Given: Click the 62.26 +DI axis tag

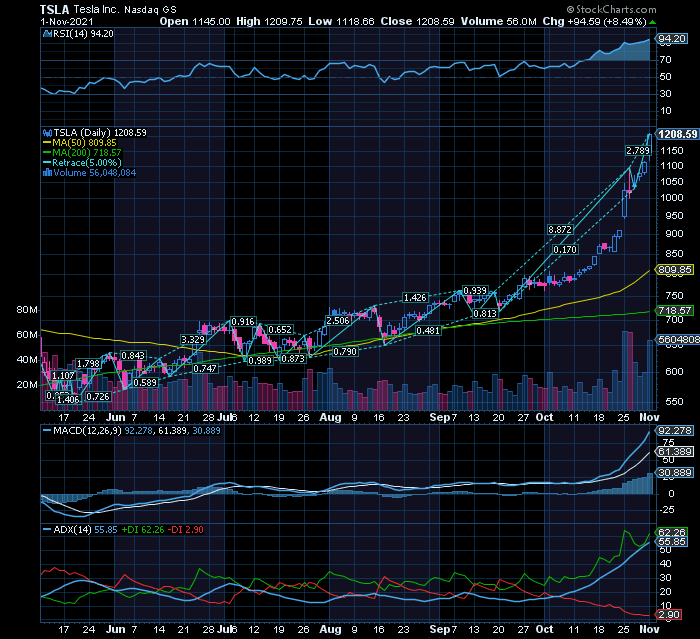Looking at the screenshot, I should (x=672, y=532).
